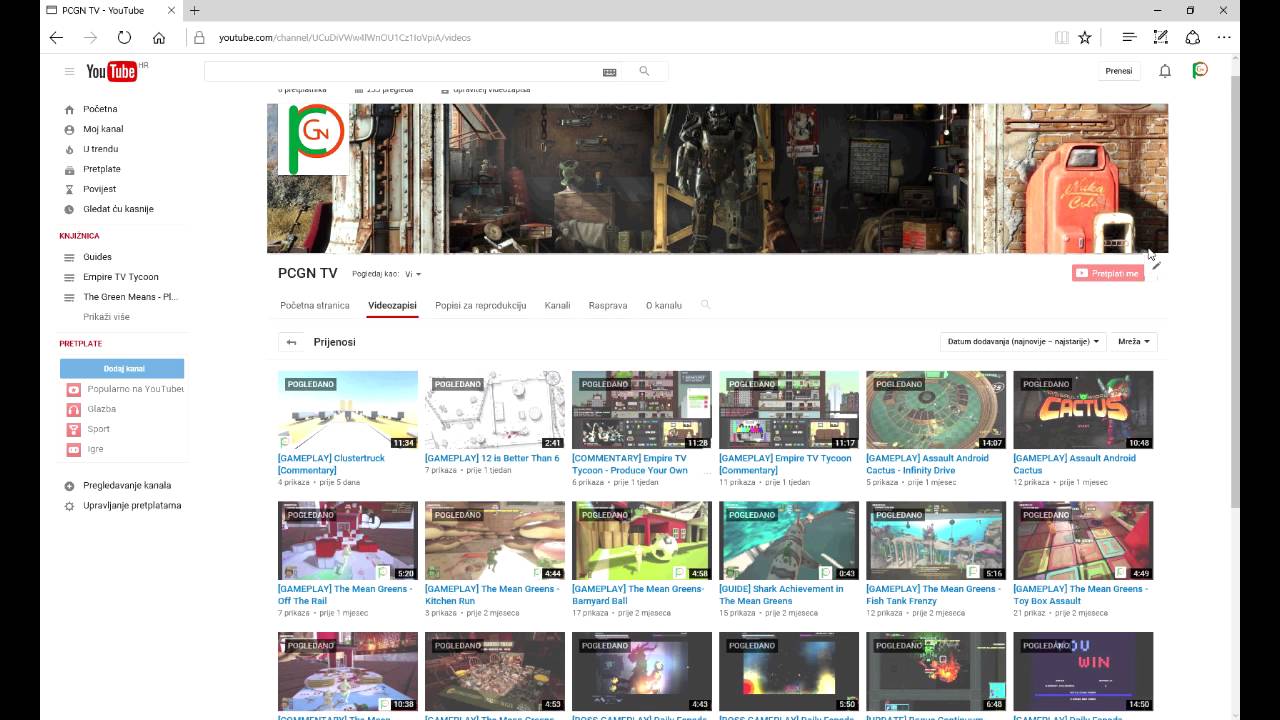Open Moj kanal in sidebar
The width and height of the screenshot is (1280, 720).
[x=103, y=129]
